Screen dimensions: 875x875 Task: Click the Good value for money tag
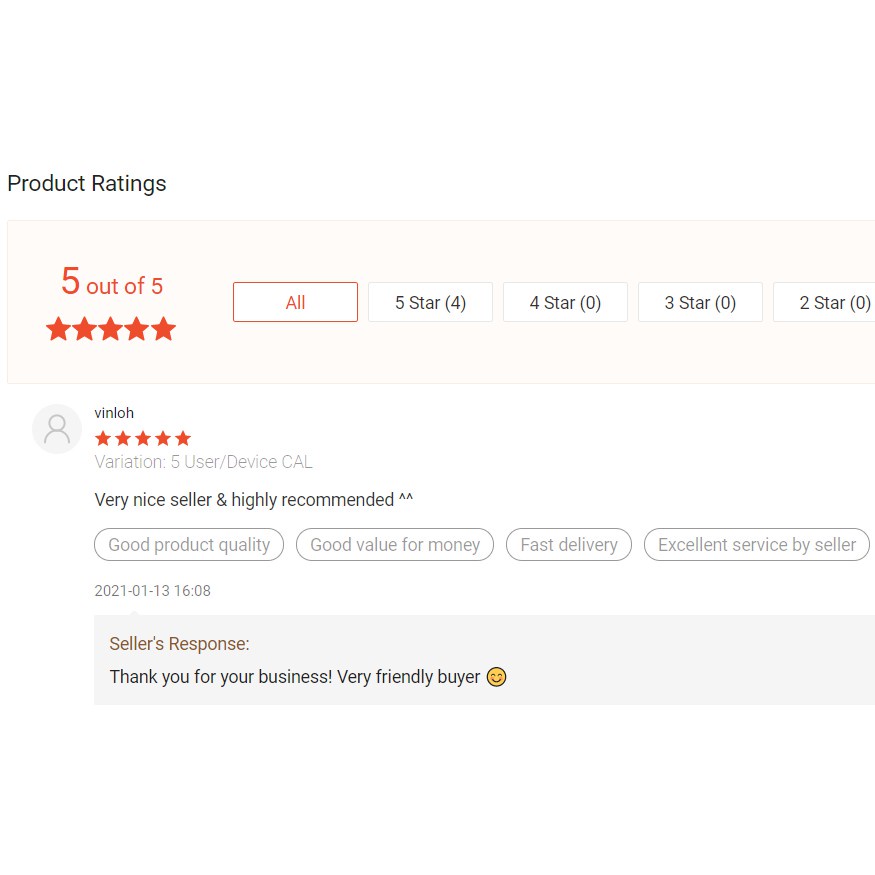coord(395,545)
